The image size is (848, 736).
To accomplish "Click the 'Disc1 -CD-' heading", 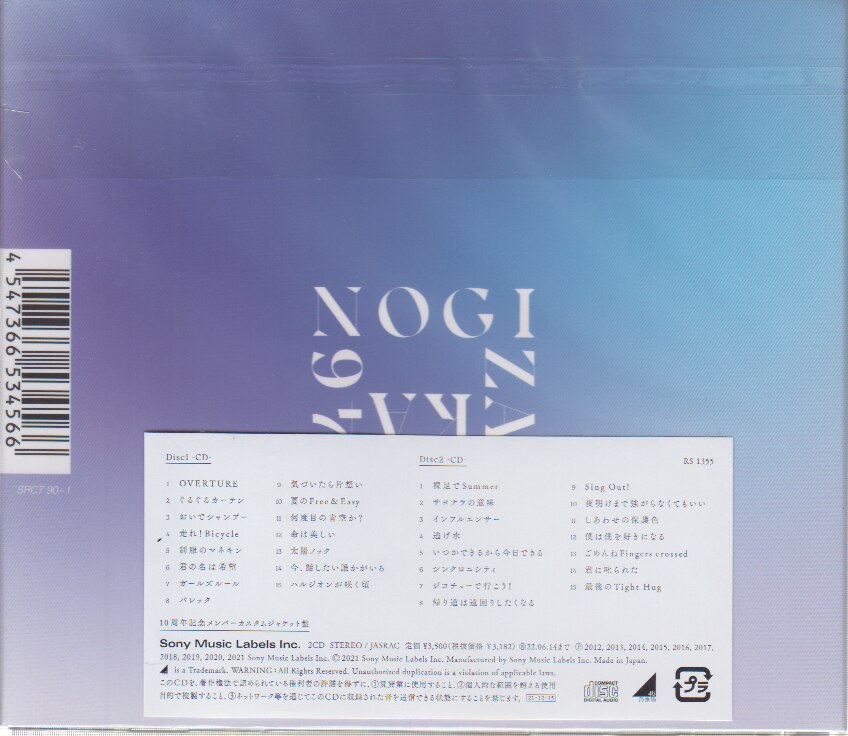I will 188,457.
